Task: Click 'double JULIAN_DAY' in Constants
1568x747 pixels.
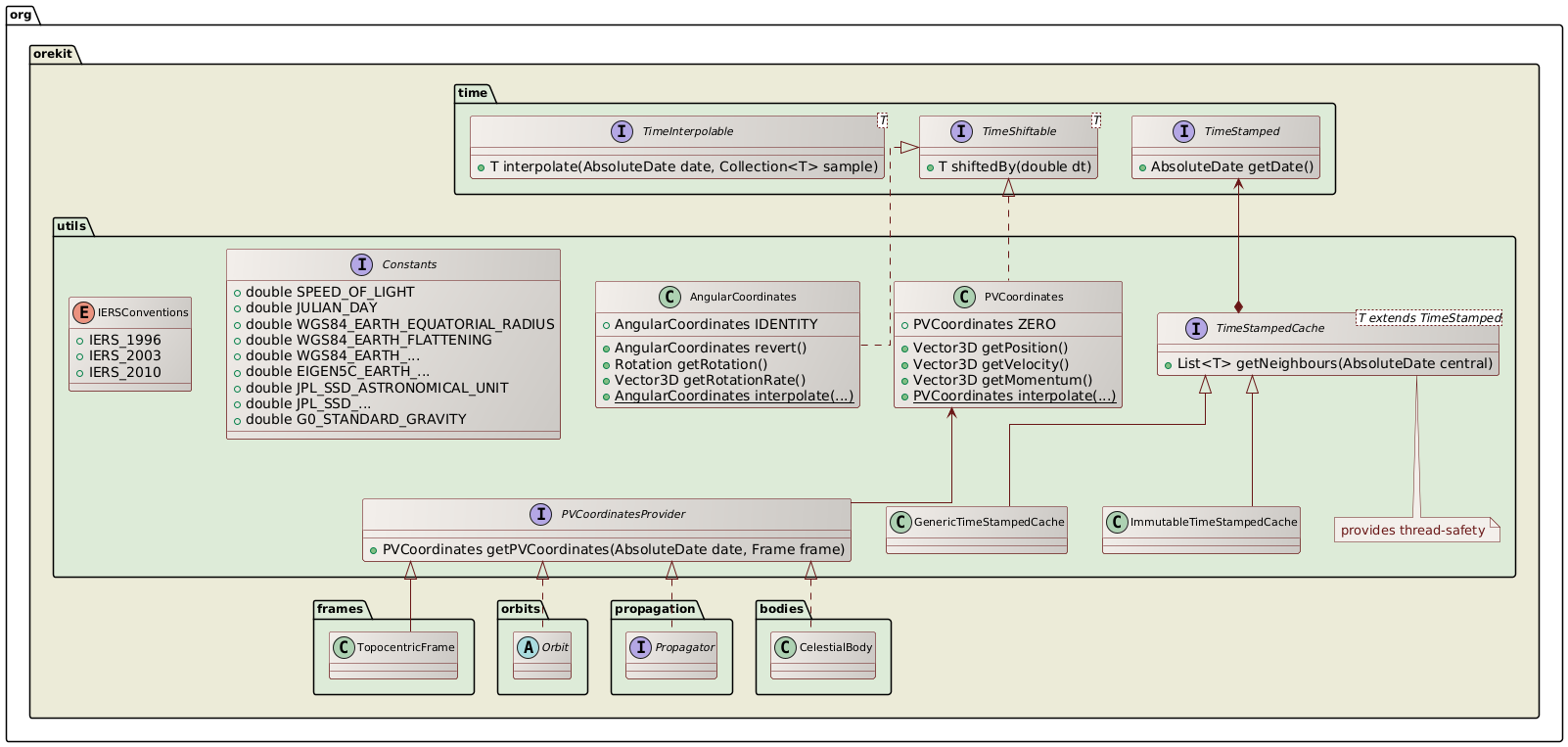Action: 311,307
